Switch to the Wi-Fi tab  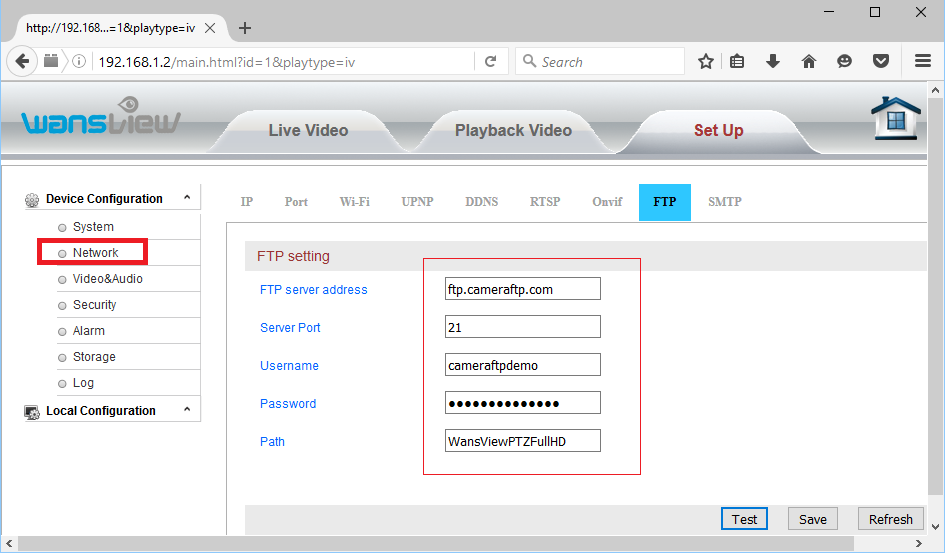[354, 201]
